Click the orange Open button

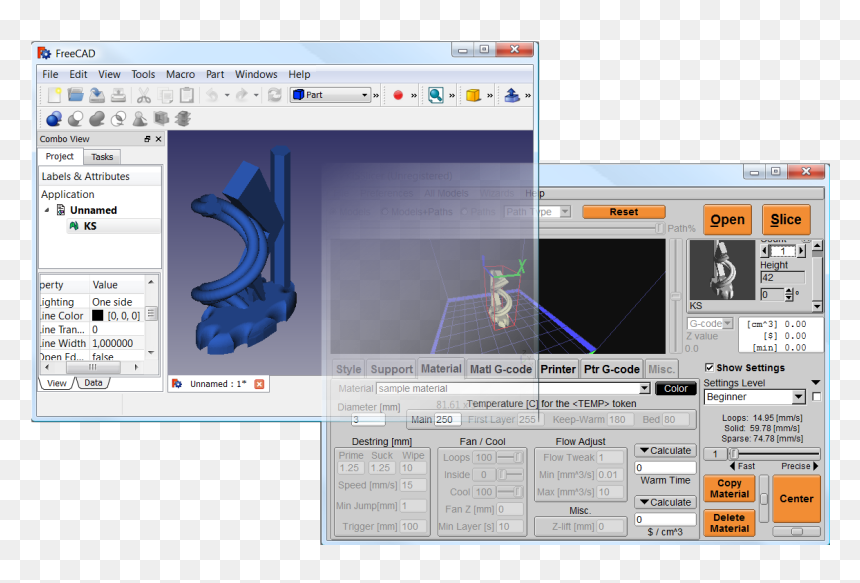click(727, 219)
